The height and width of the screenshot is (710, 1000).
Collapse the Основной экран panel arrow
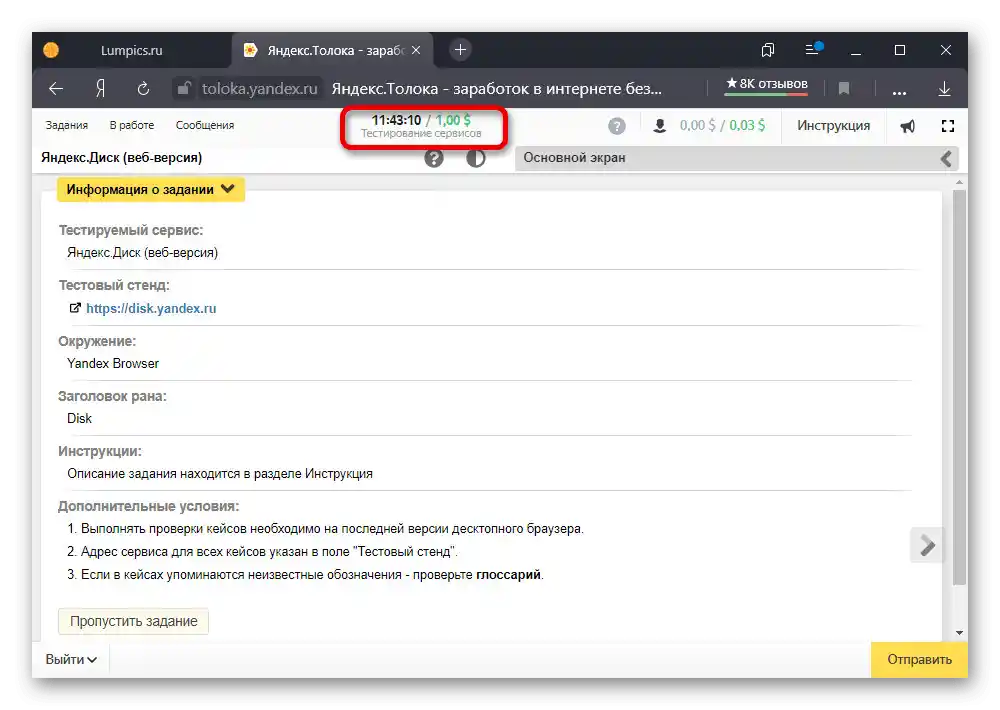click(946, 158)
